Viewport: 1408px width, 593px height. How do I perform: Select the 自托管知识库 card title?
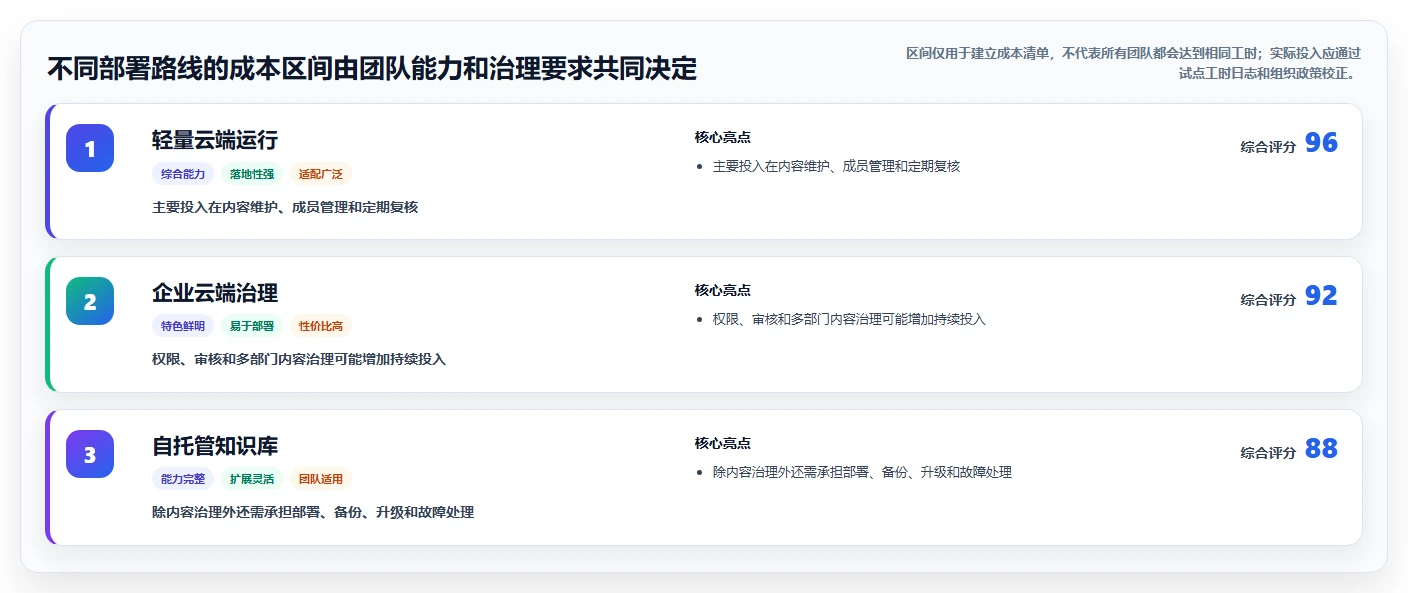click(x=215, y=446)
